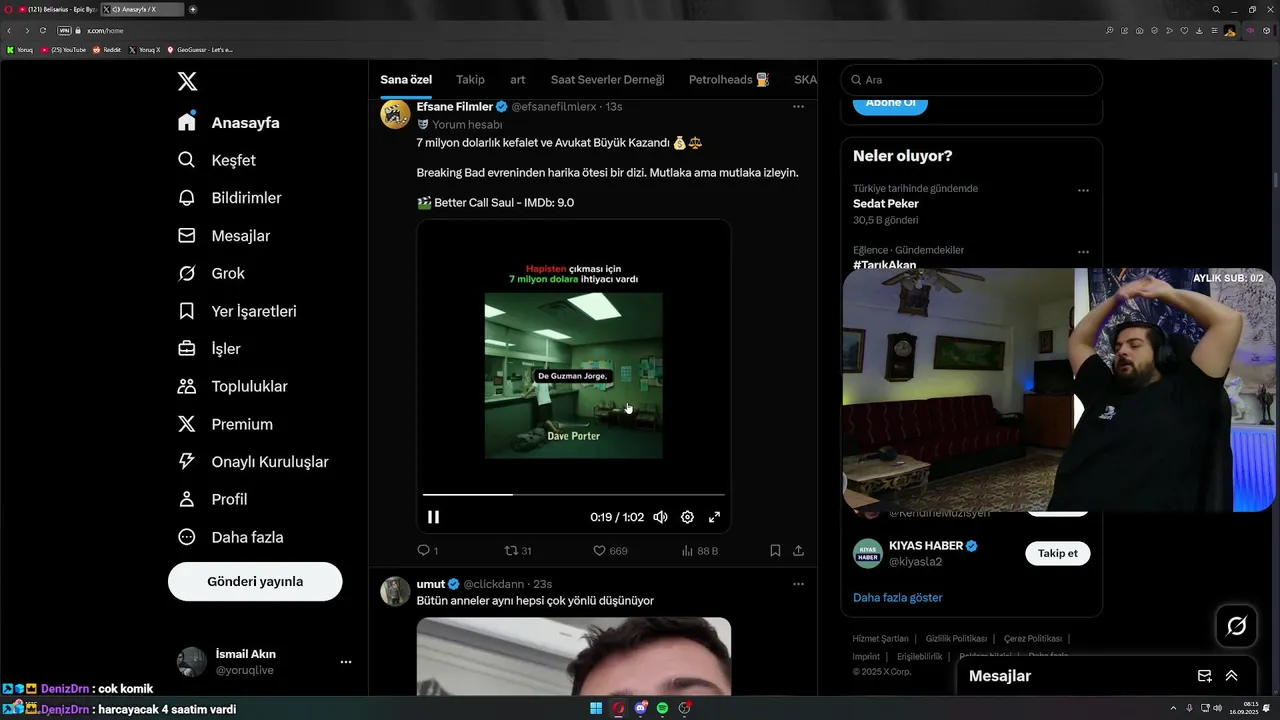Open Mesajlar in the sidebar
1280x720 pixels.
coord(224,236)
